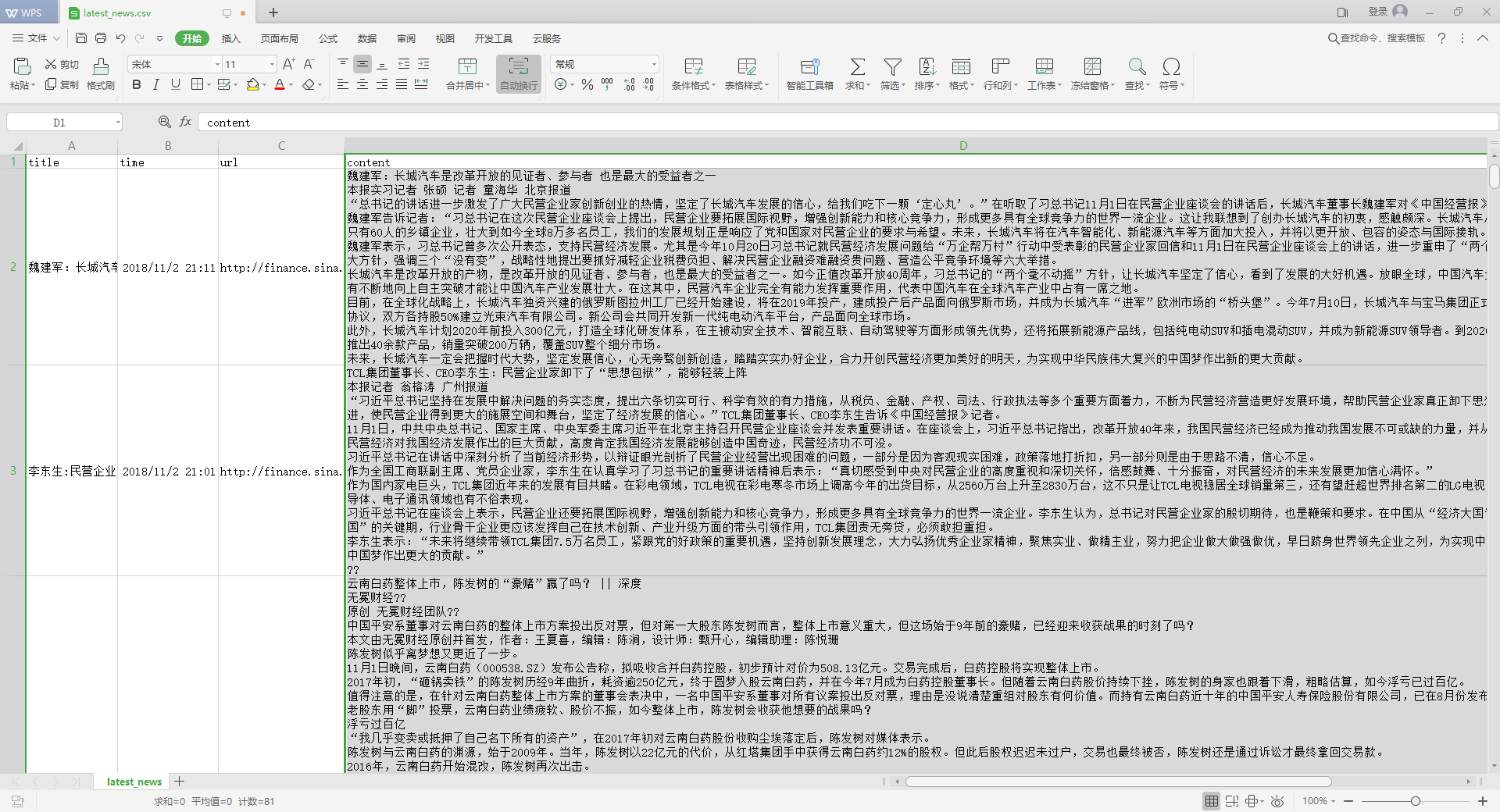Increase decimal places icon
Screen dimensions: 1500x812
[x=630, y=84]
